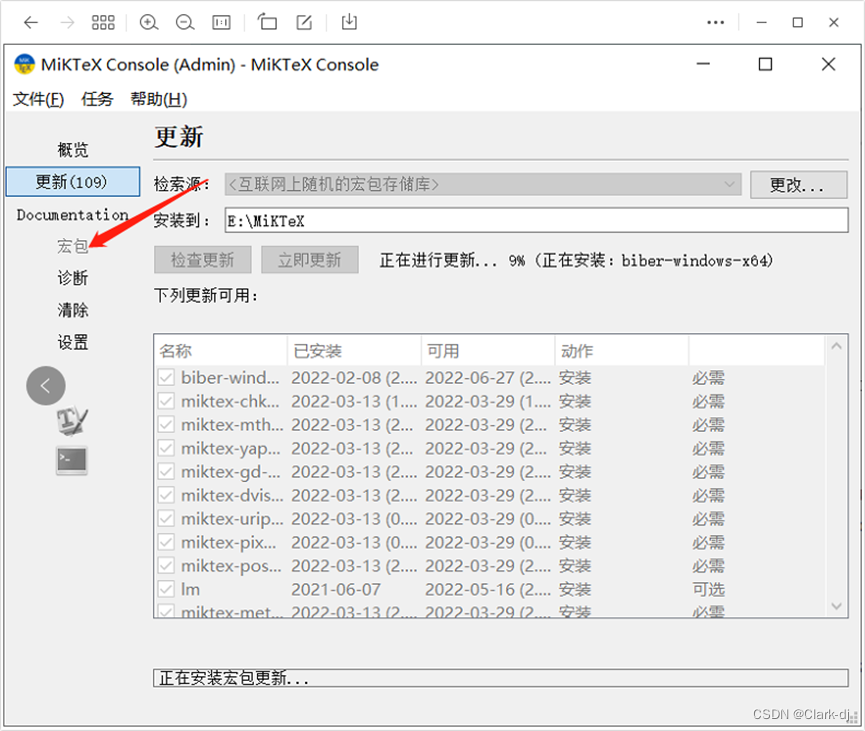
Task: Toggle the miktex-chk... package checkbox
Action: click(x=166, y=401)
